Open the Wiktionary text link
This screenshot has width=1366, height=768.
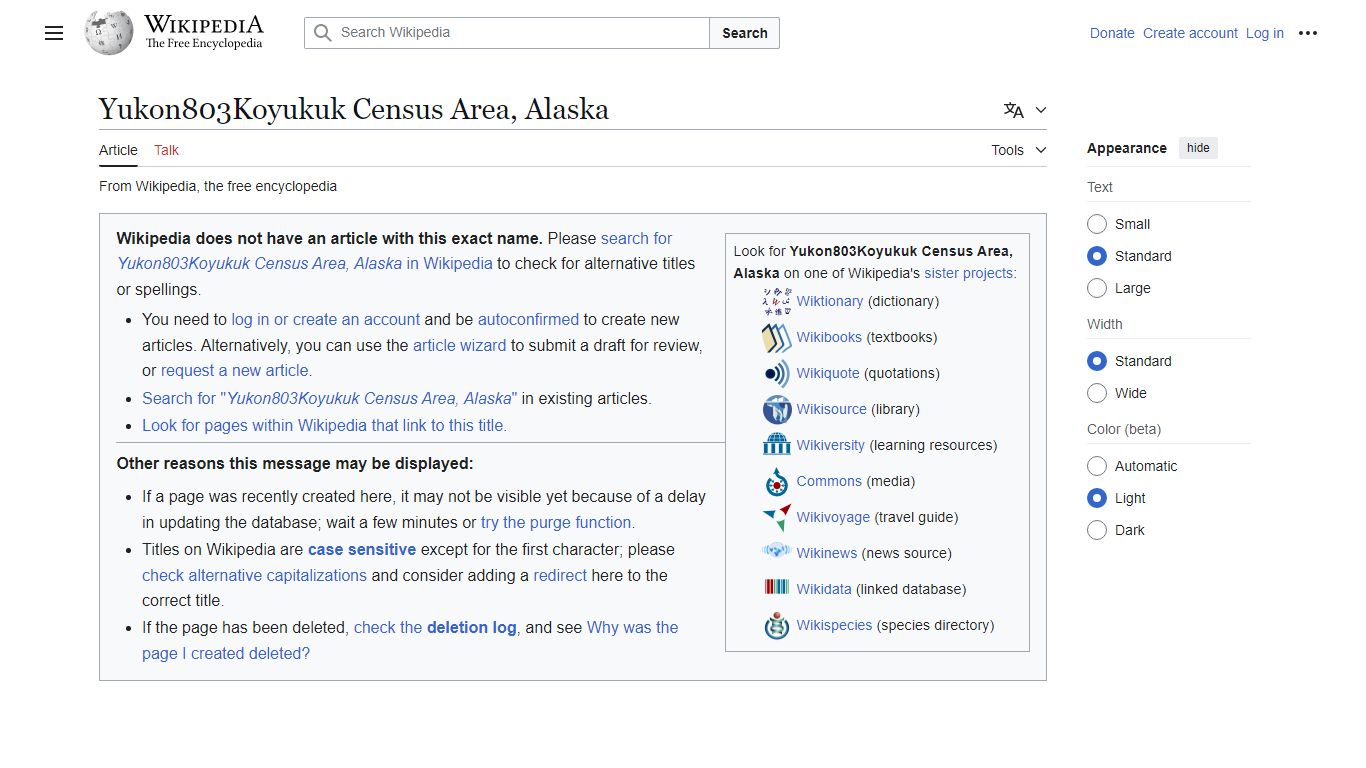tap(830, 301)
